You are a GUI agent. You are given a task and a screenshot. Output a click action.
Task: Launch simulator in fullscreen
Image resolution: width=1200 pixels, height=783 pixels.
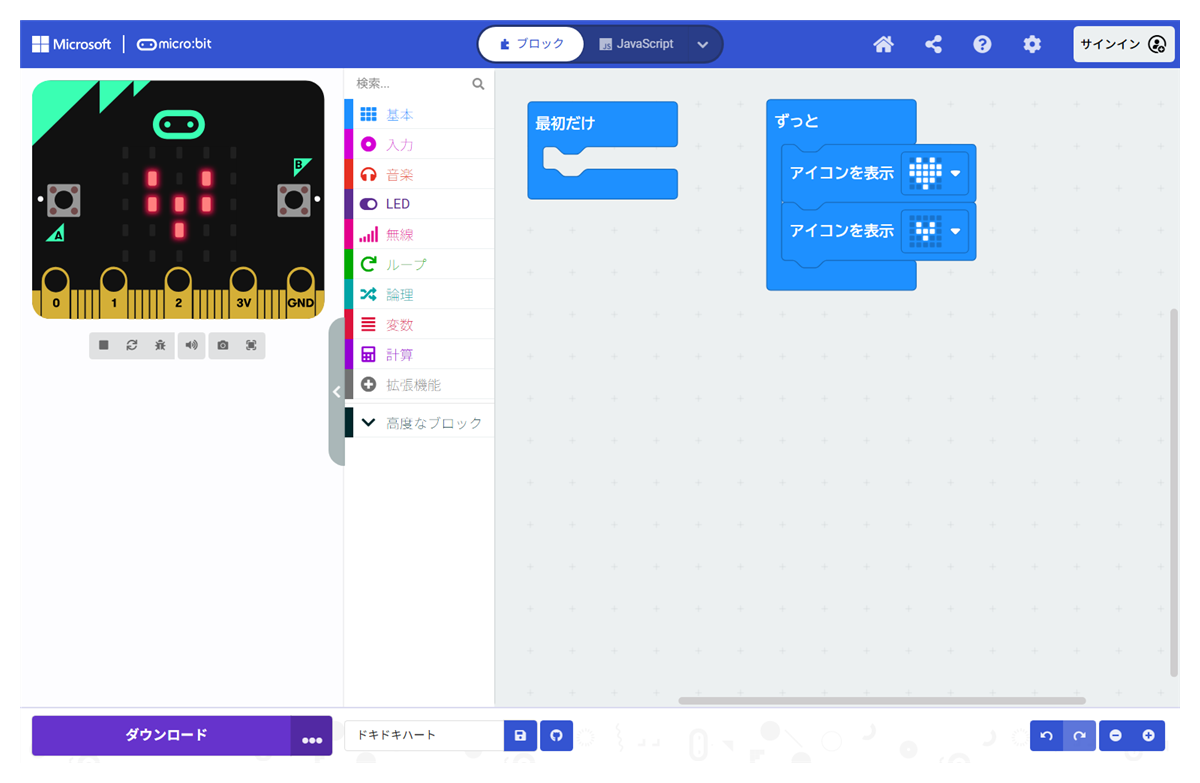click(251, 345)
